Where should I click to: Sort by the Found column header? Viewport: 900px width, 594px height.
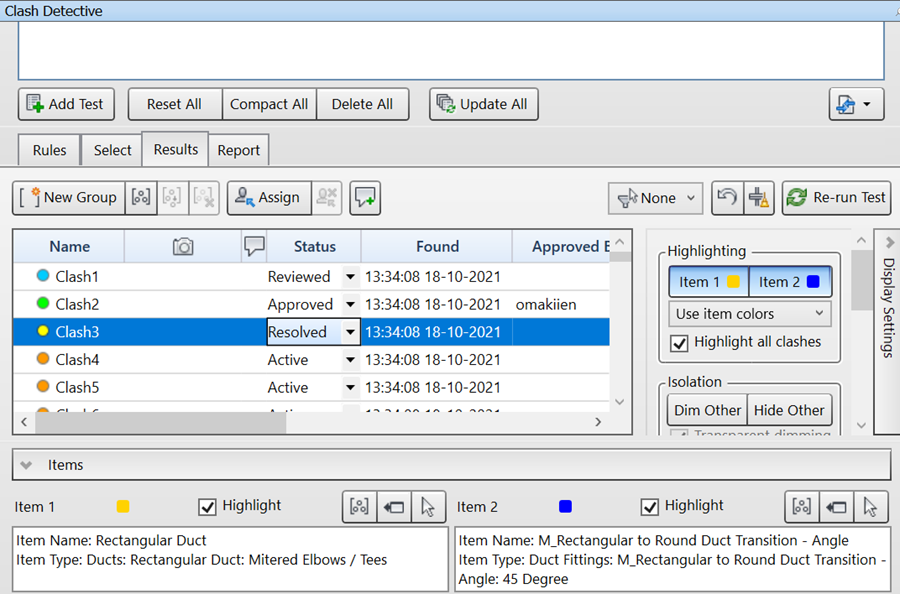tap(437, 246)
